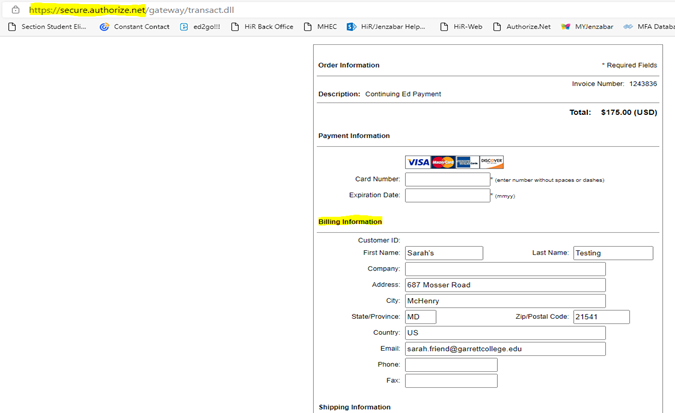Click the MHEC bookmark page icon
Viewport: 675px width, 413px height.
pos(308,27)
